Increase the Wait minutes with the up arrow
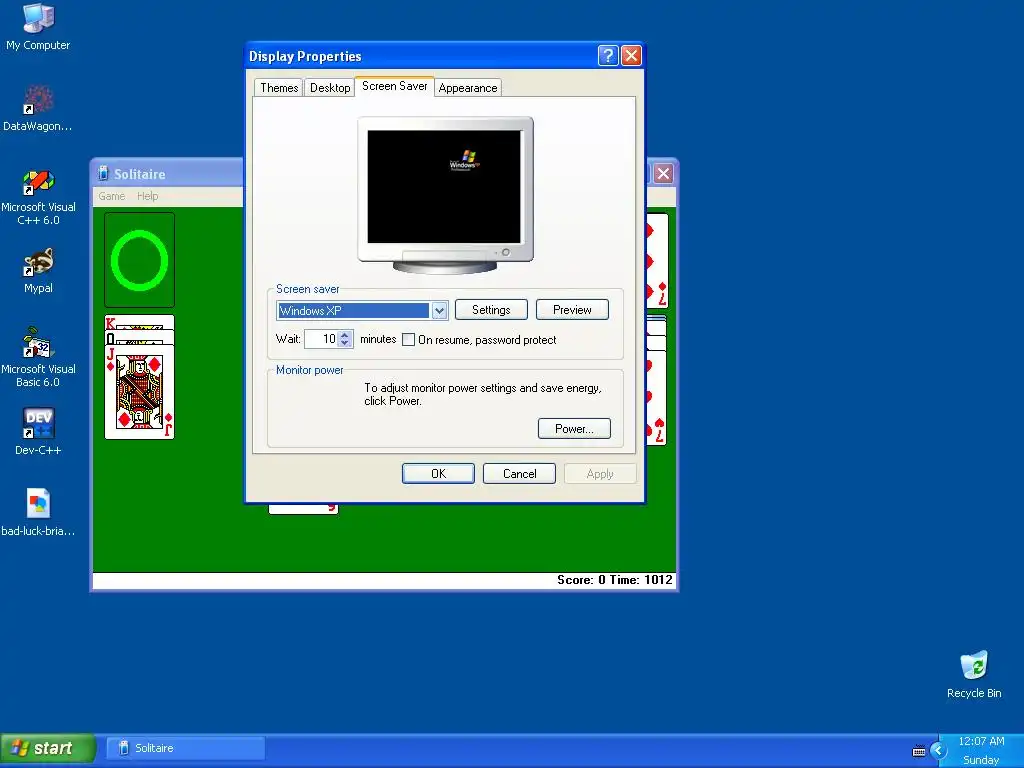This screenshot has height=768, width=1024. click(345, 335)
